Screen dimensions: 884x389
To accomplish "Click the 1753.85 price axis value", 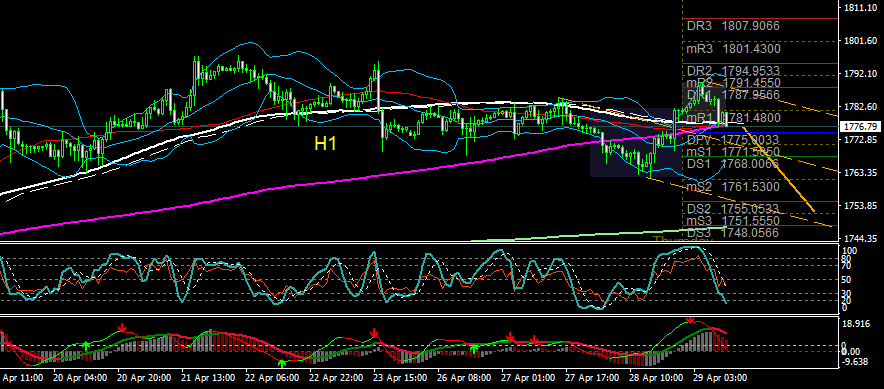I will coord(861,205).
